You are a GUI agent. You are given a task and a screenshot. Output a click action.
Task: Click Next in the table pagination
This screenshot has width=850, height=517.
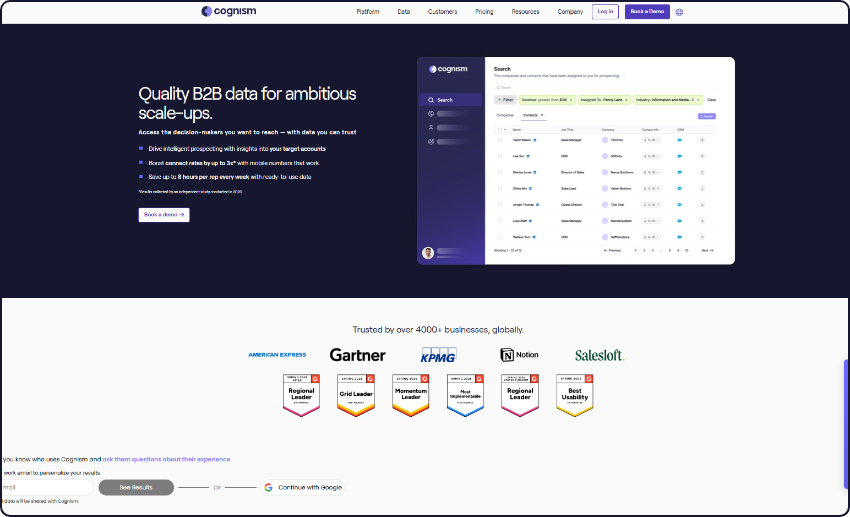[707, 250]
